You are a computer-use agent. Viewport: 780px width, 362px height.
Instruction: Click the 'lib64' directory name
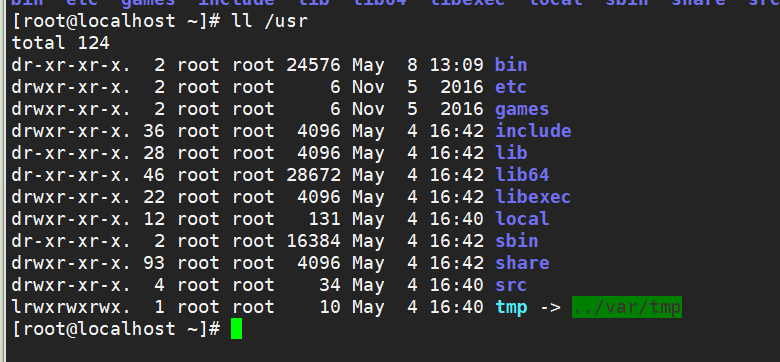click(x=522, y=175)
